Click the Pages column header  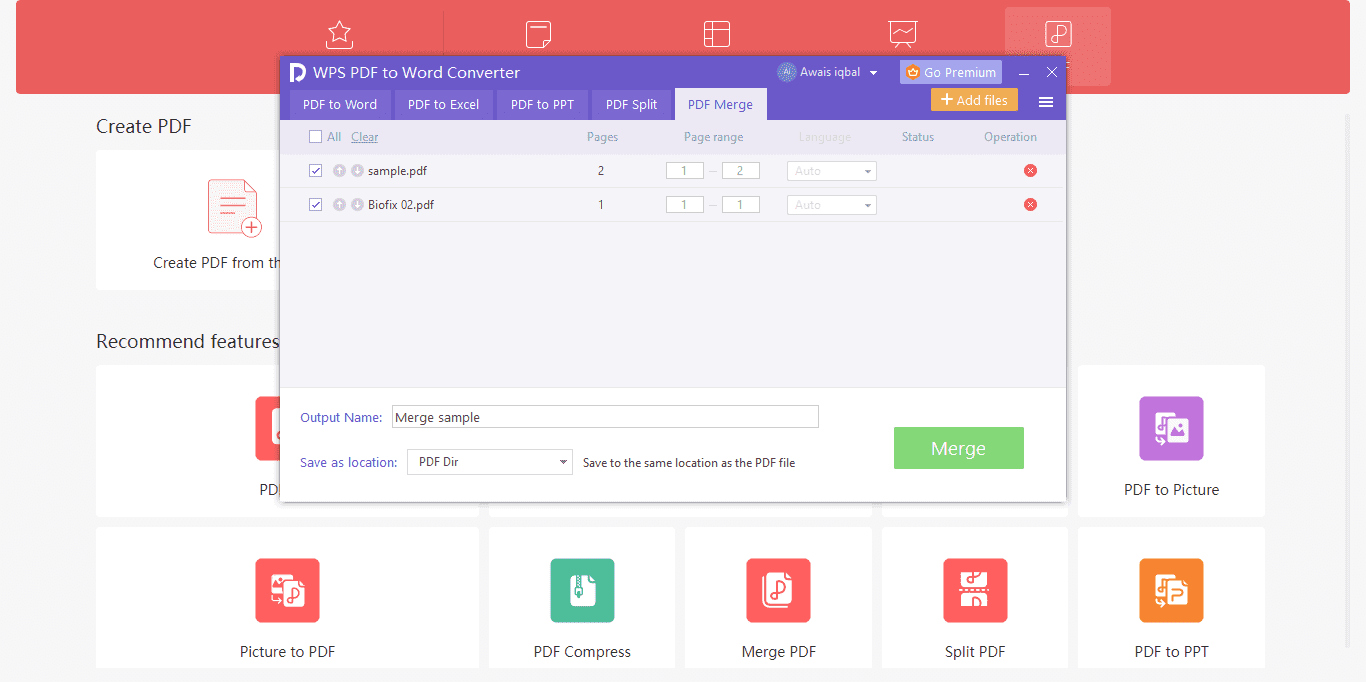[x=602, y=137]
